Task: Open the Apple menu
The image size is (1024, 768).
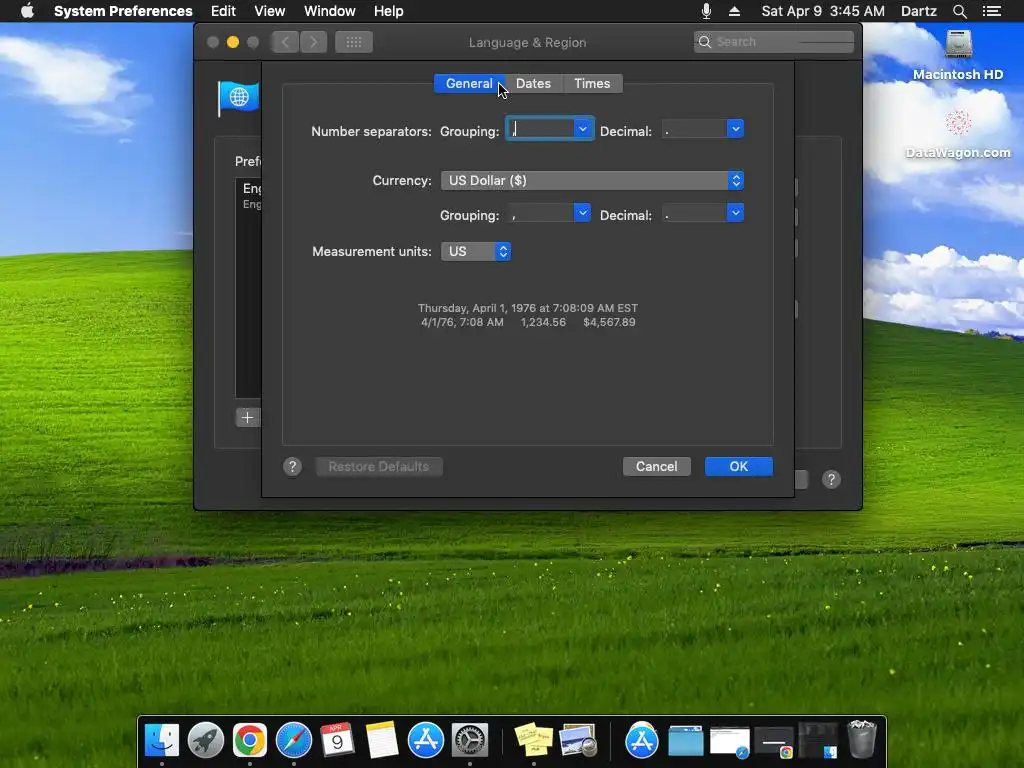Action: [x=27, y=11]
